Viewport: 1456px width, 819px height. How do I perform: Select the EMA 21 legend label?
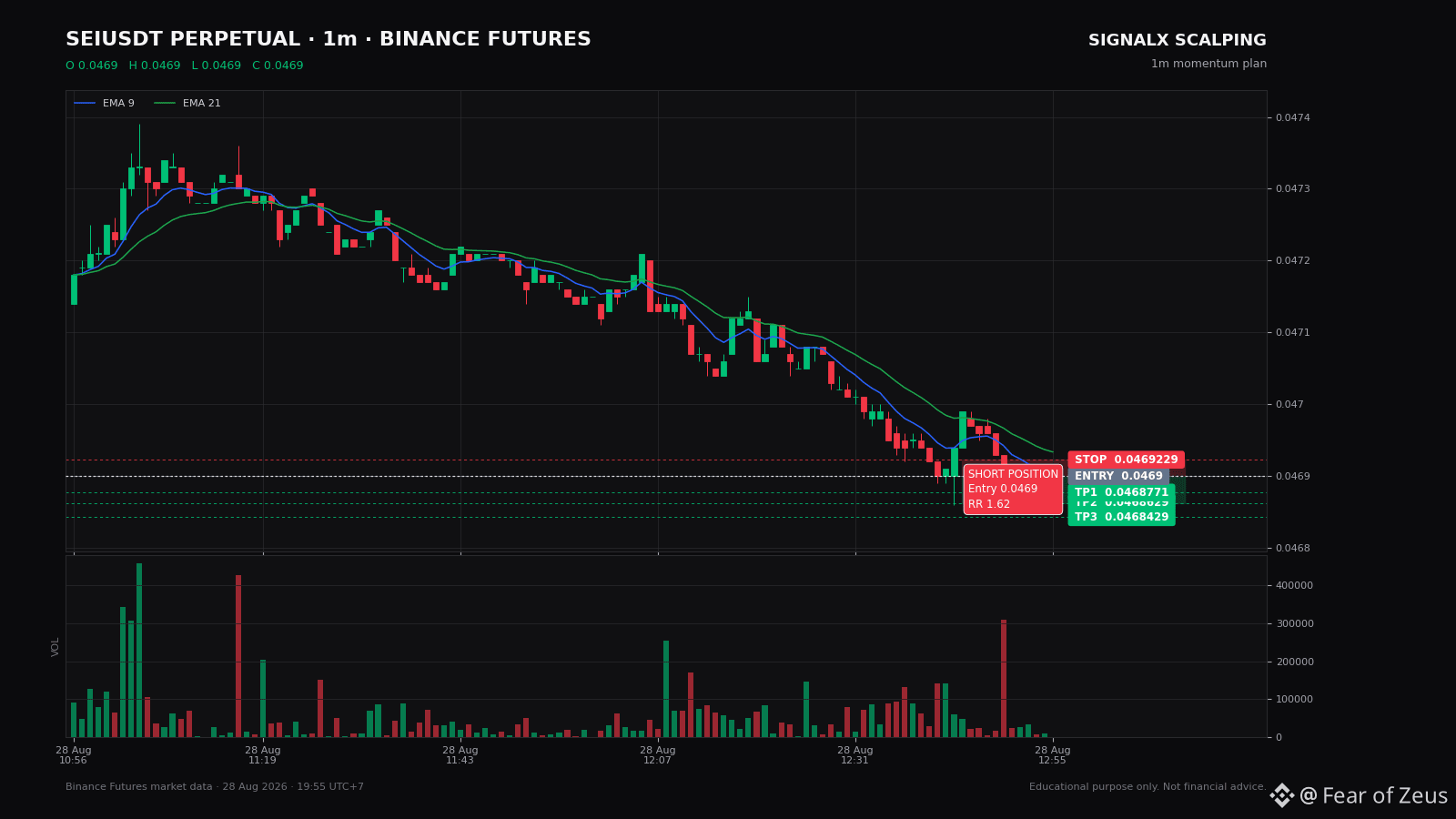[x=202, y=104]
